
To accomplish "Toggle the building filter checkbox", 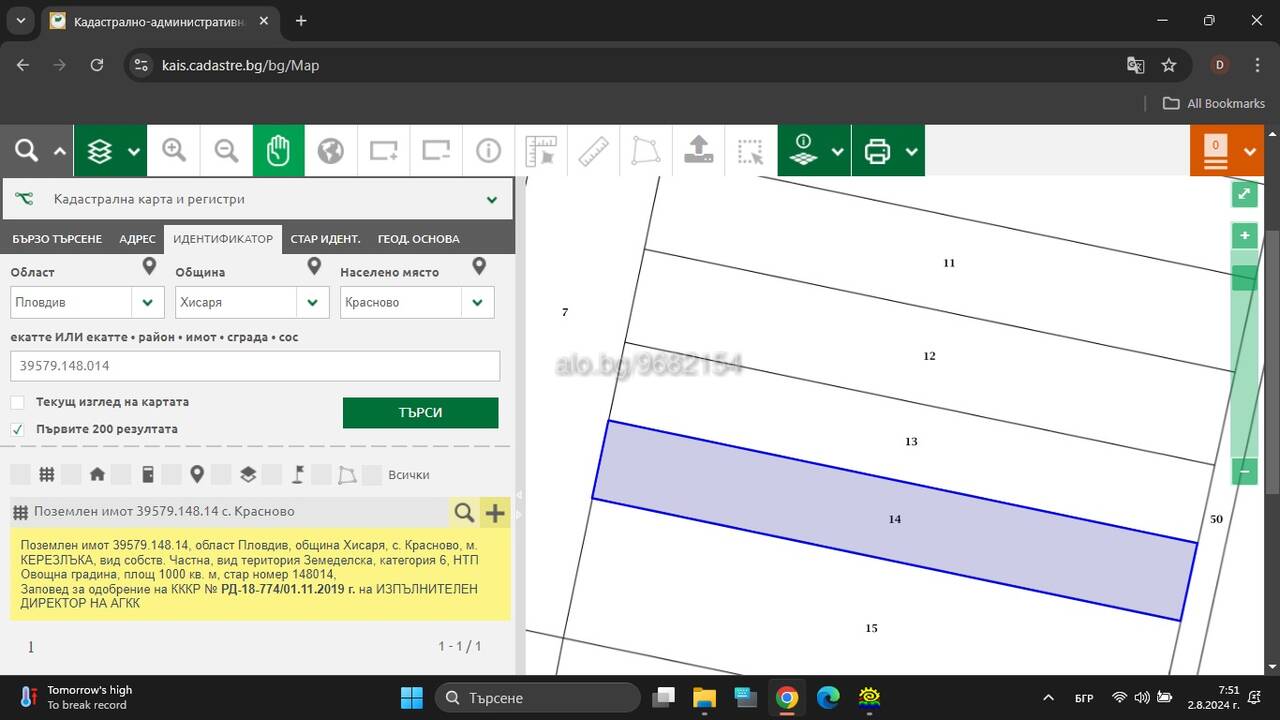I will point(71,474).
